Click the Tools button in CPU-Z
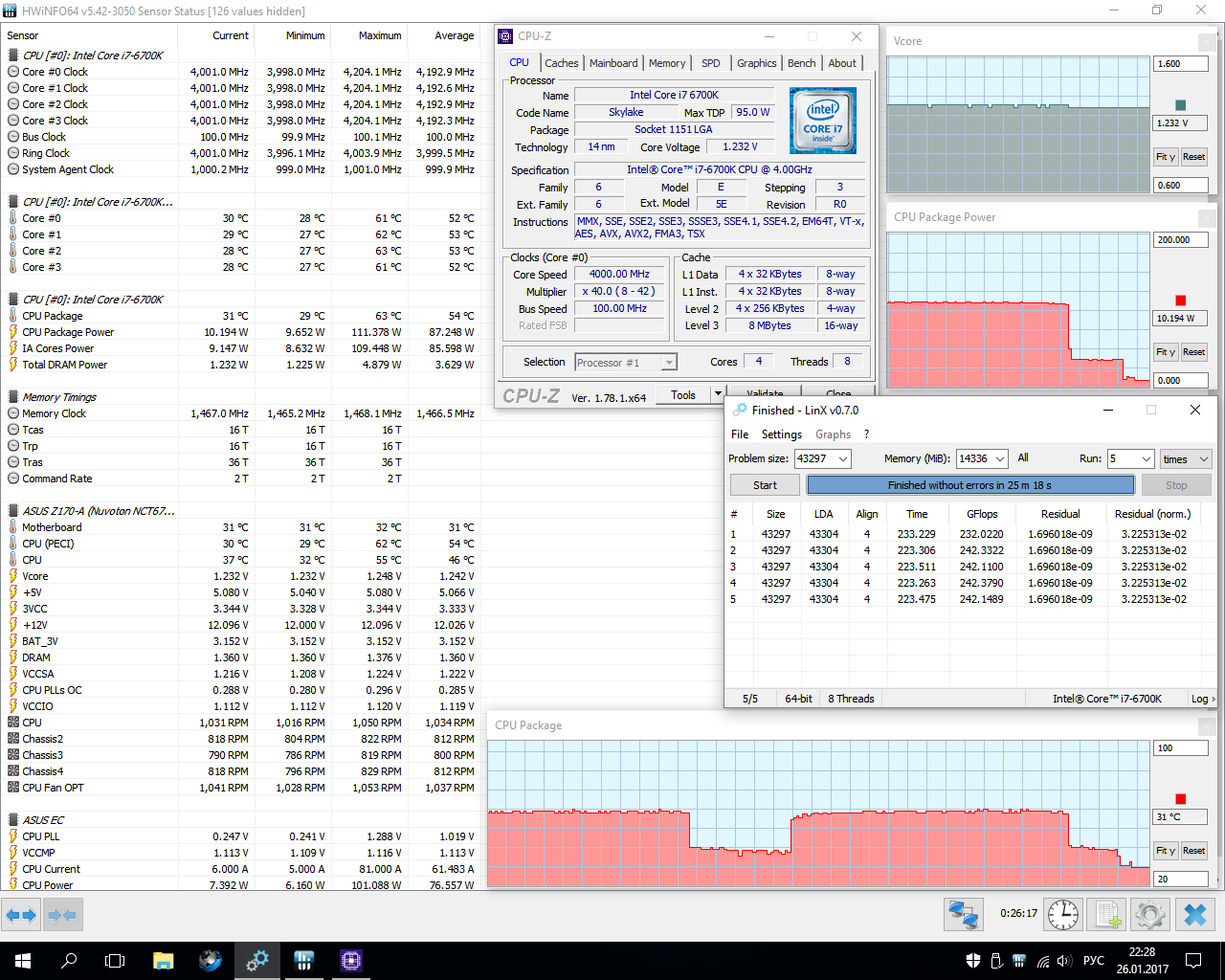This screenshot has height=980, width=1225. 683,394
